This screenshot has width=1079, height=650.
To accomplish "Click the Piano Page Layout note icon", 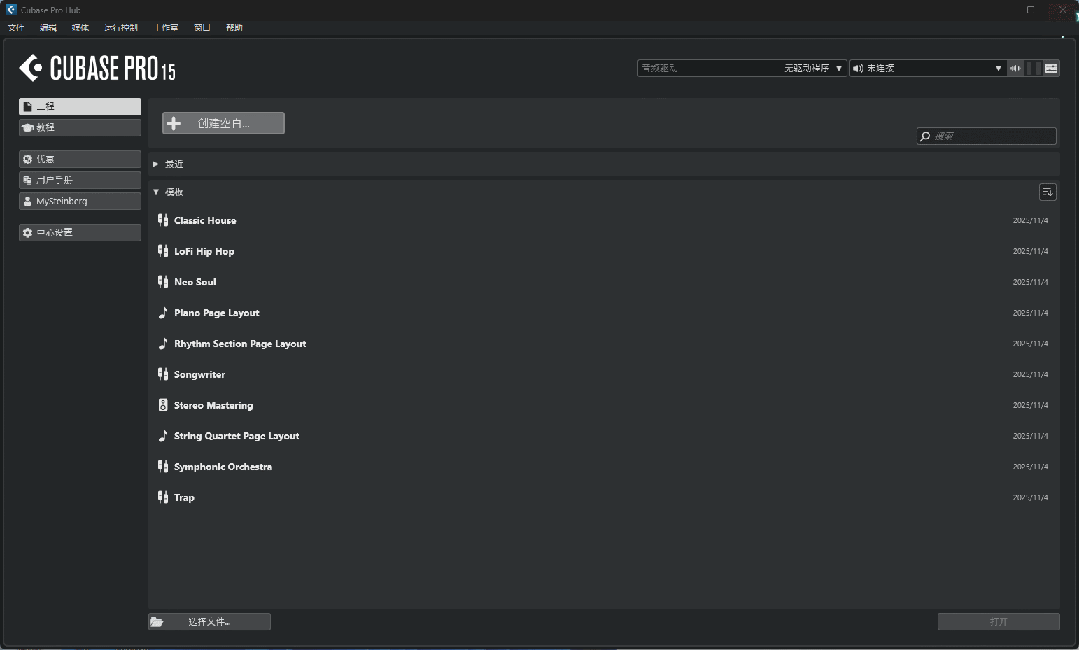I will click(163, 313).
